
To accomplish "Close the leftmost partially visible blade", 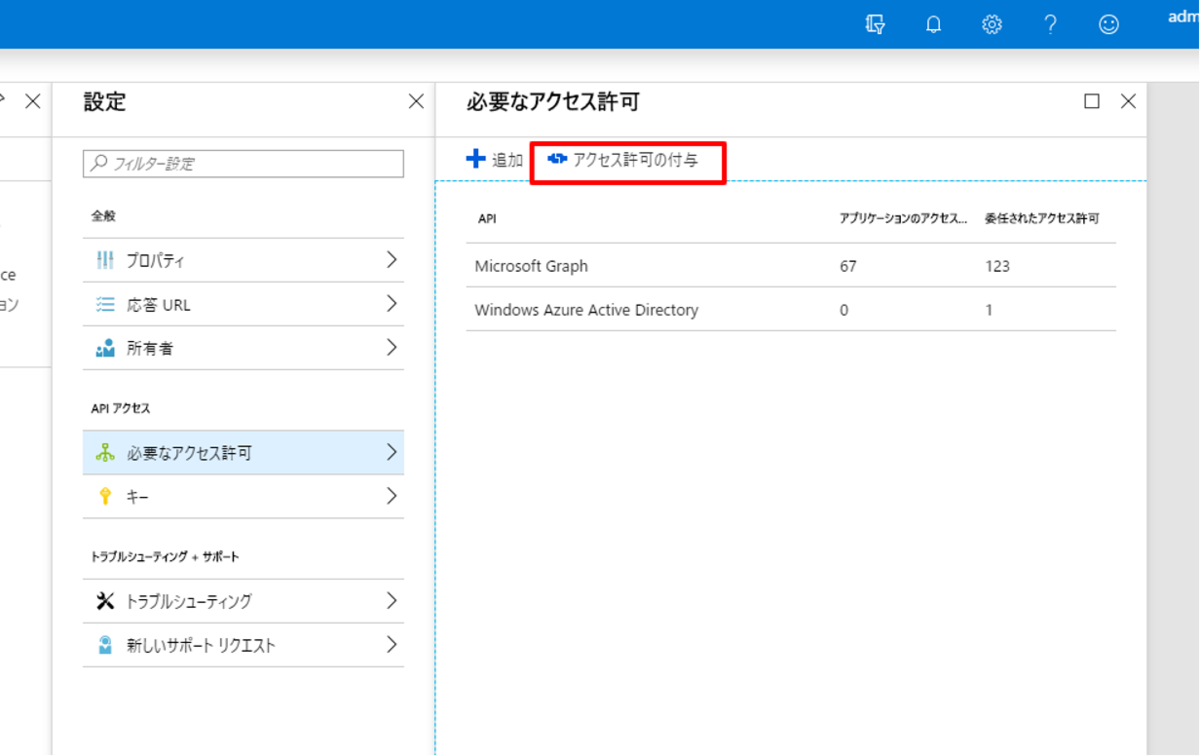I will [x=32, y=101].
